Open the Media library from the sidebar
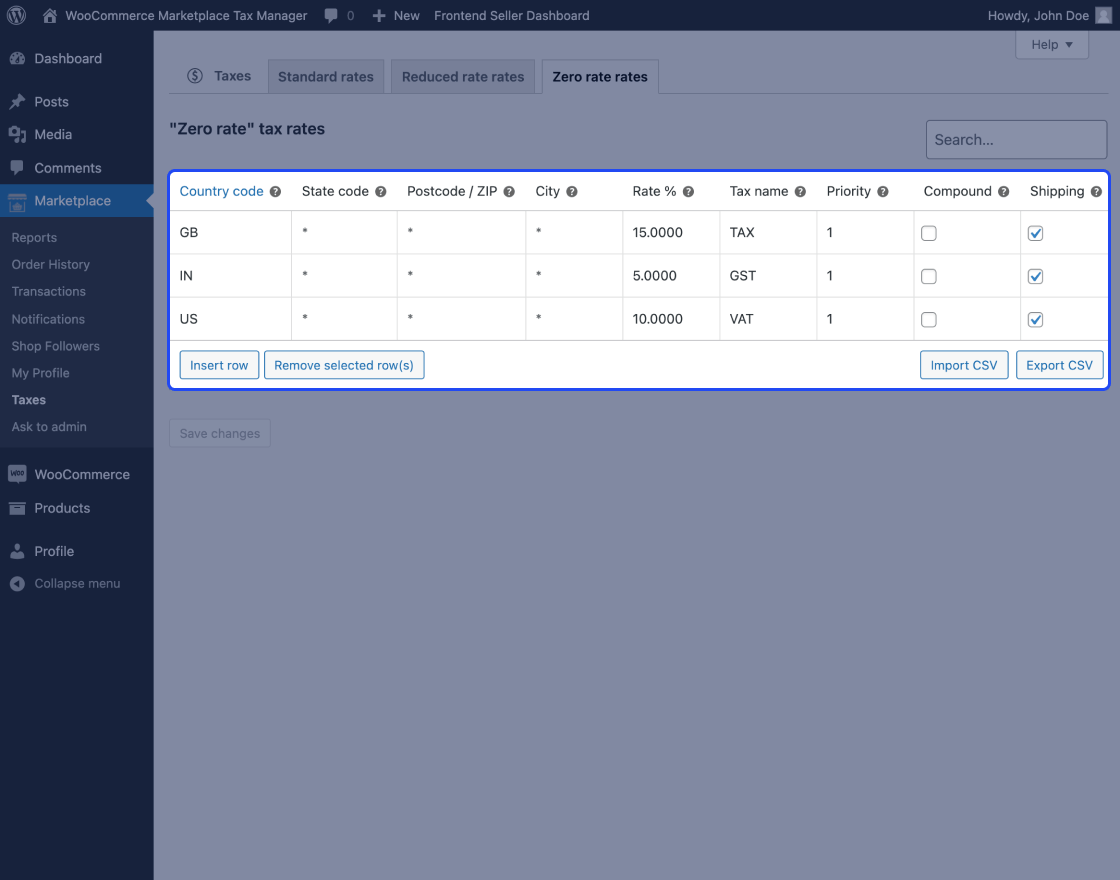1120x880 pixels. [x=50, y=134]
